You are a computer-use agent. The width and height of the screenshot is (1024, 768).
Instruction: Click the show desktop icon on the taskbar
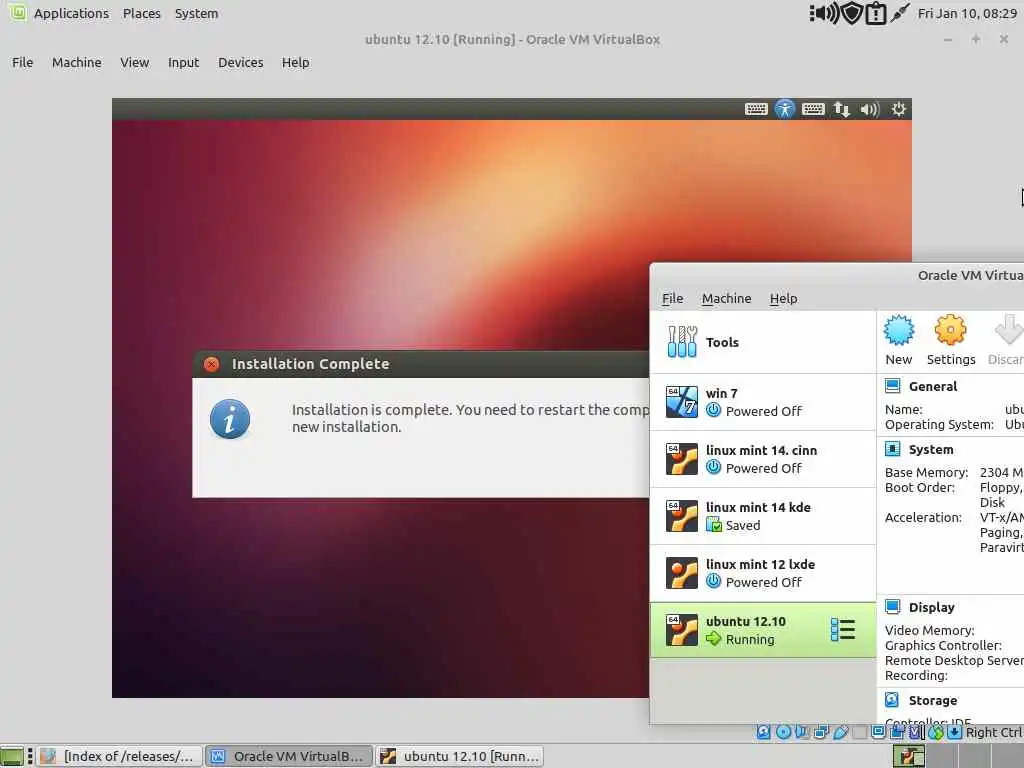(12, 756)
